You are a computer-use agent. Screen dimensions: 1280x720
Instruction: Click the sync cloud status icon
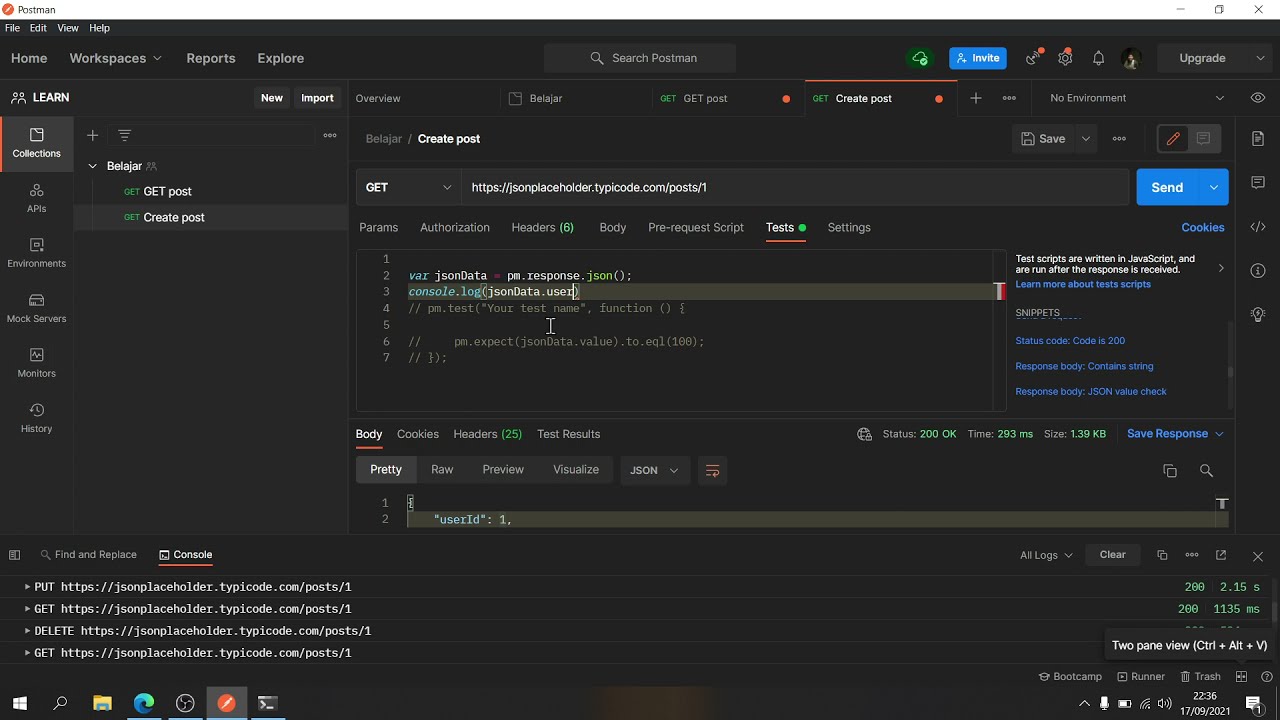coord(920,58)
